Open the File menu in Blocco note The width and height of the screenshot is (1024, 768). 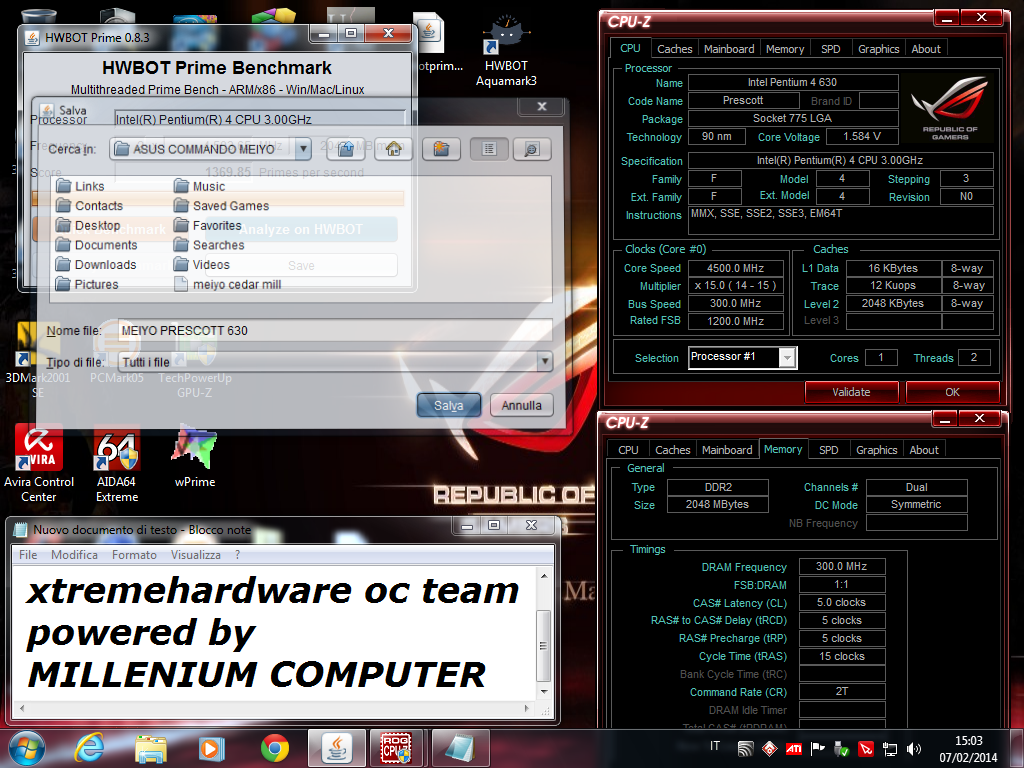tap(28, 555)
